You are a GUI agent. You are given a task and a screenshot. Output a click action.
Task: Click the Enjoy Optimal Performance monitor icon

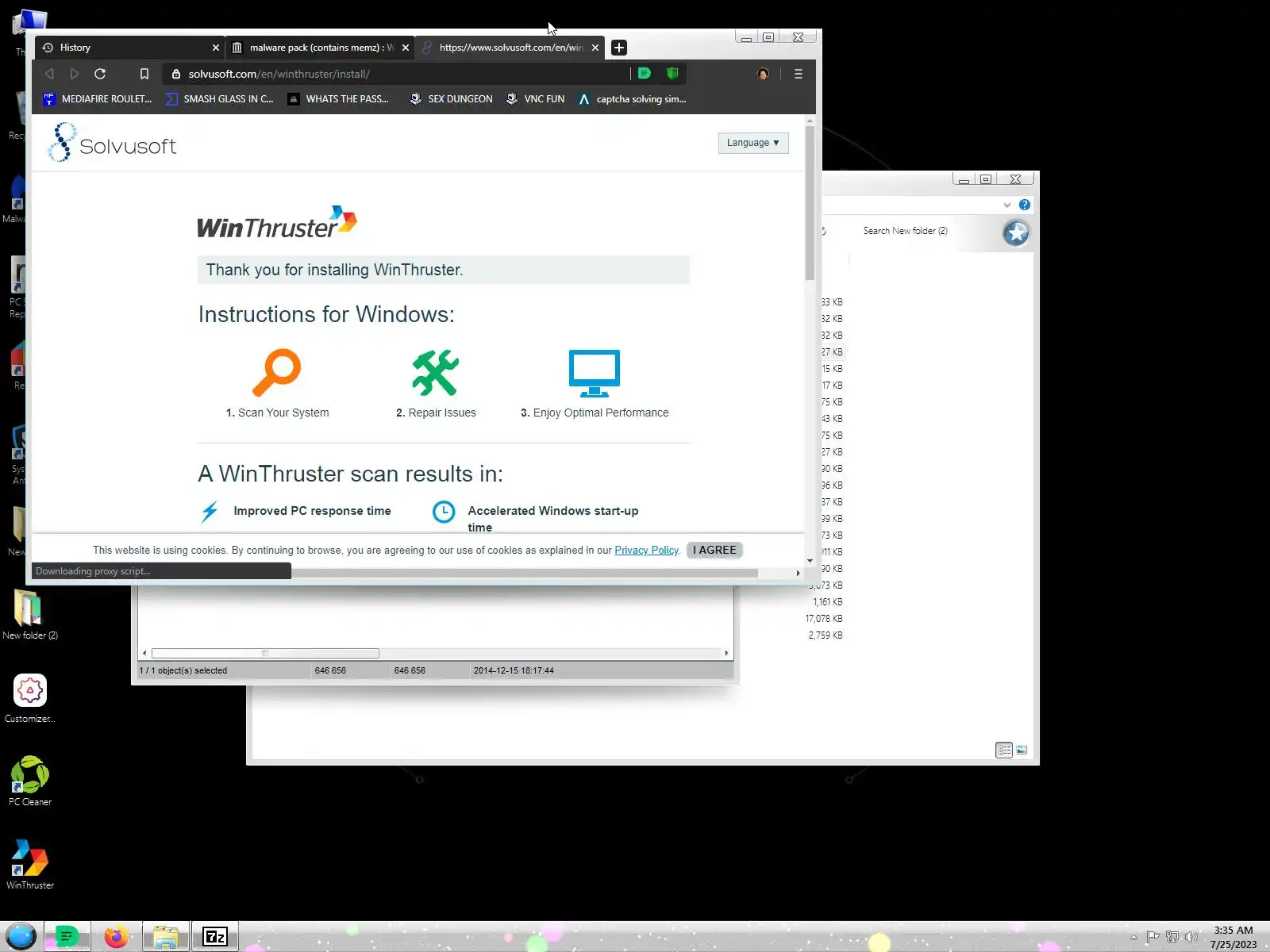point(595,373)
